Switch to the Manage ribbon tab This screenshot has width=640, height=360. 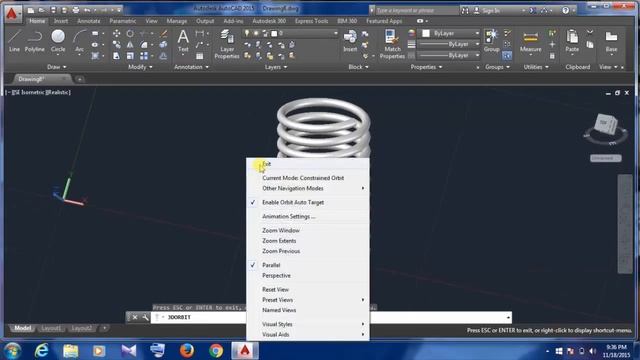pyautogui.click(x=177, y=21)
